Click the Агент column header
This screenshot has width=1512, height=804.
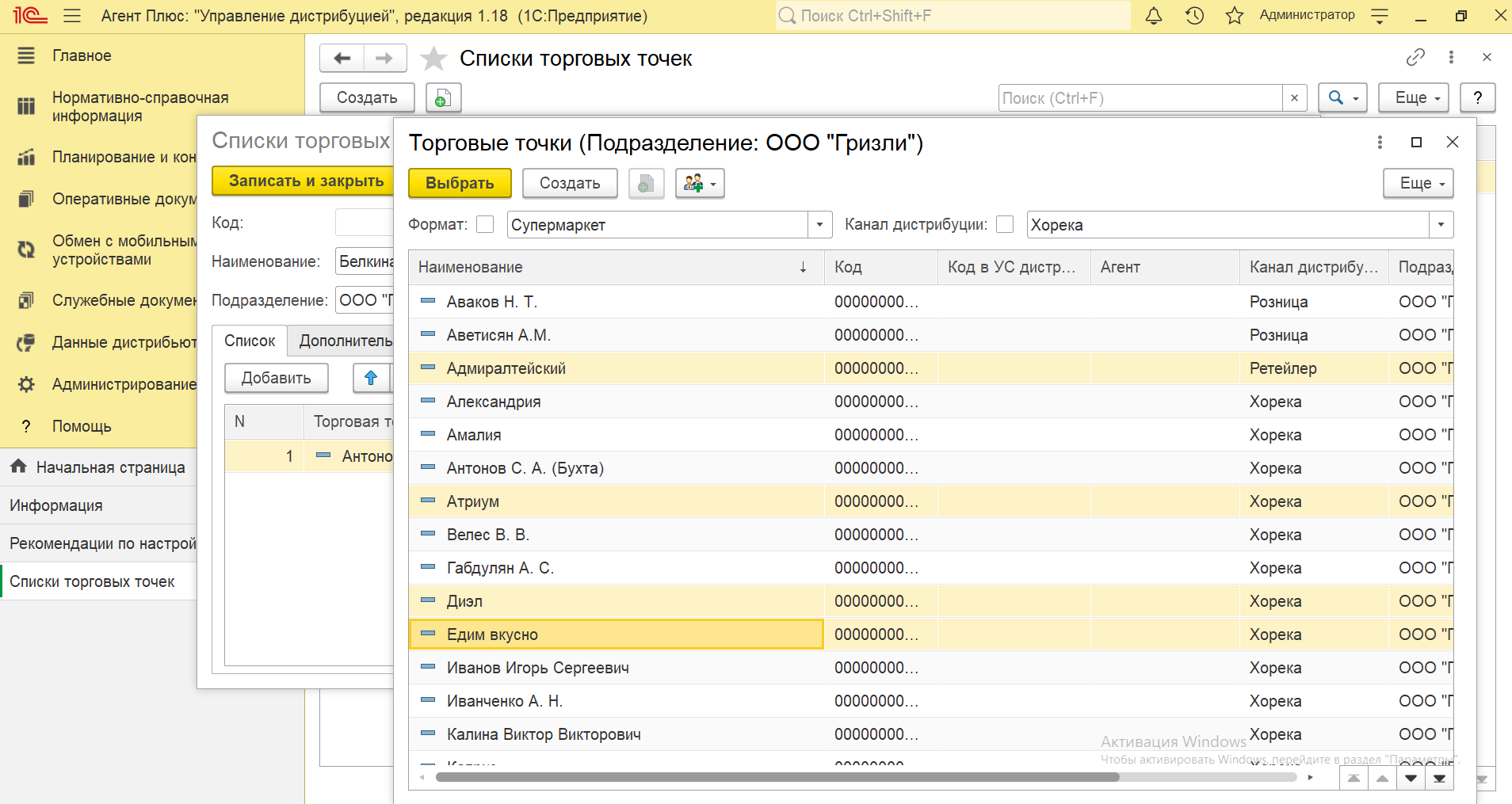click(x=1165, y=267)
